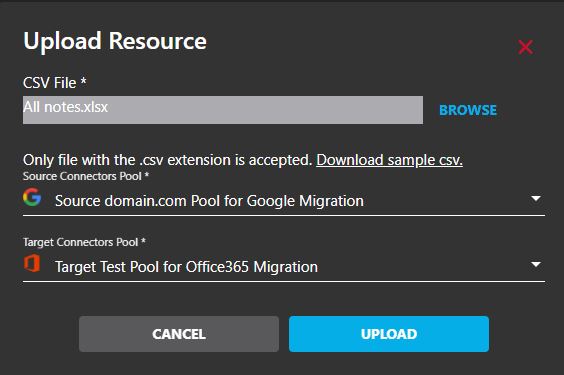Click the UPLOAD button
Viewport: 564px width, 375px height.
(389, 334)
